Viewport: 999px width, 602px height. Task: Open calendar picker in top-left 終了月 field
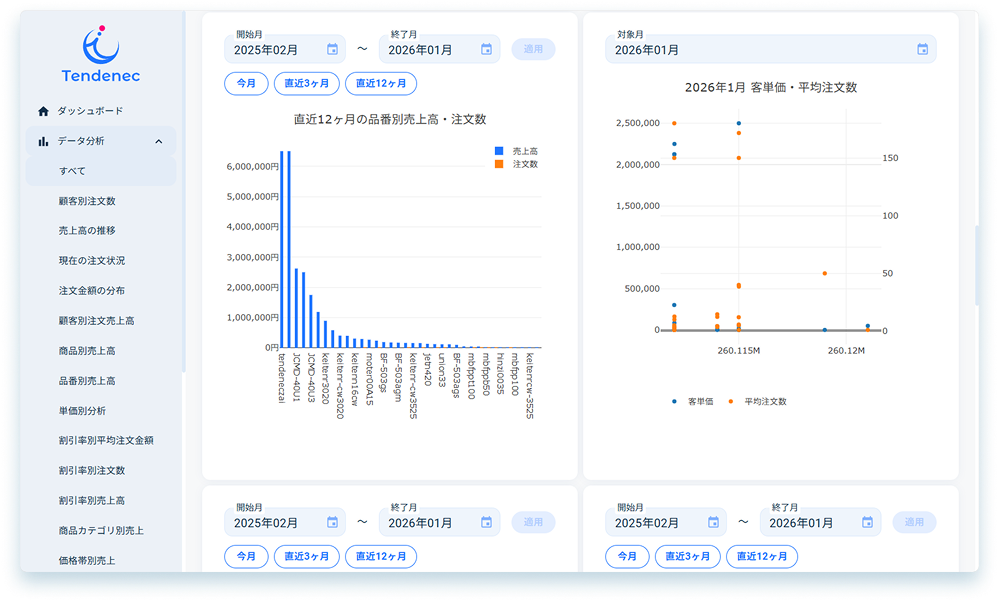point(486,49)
